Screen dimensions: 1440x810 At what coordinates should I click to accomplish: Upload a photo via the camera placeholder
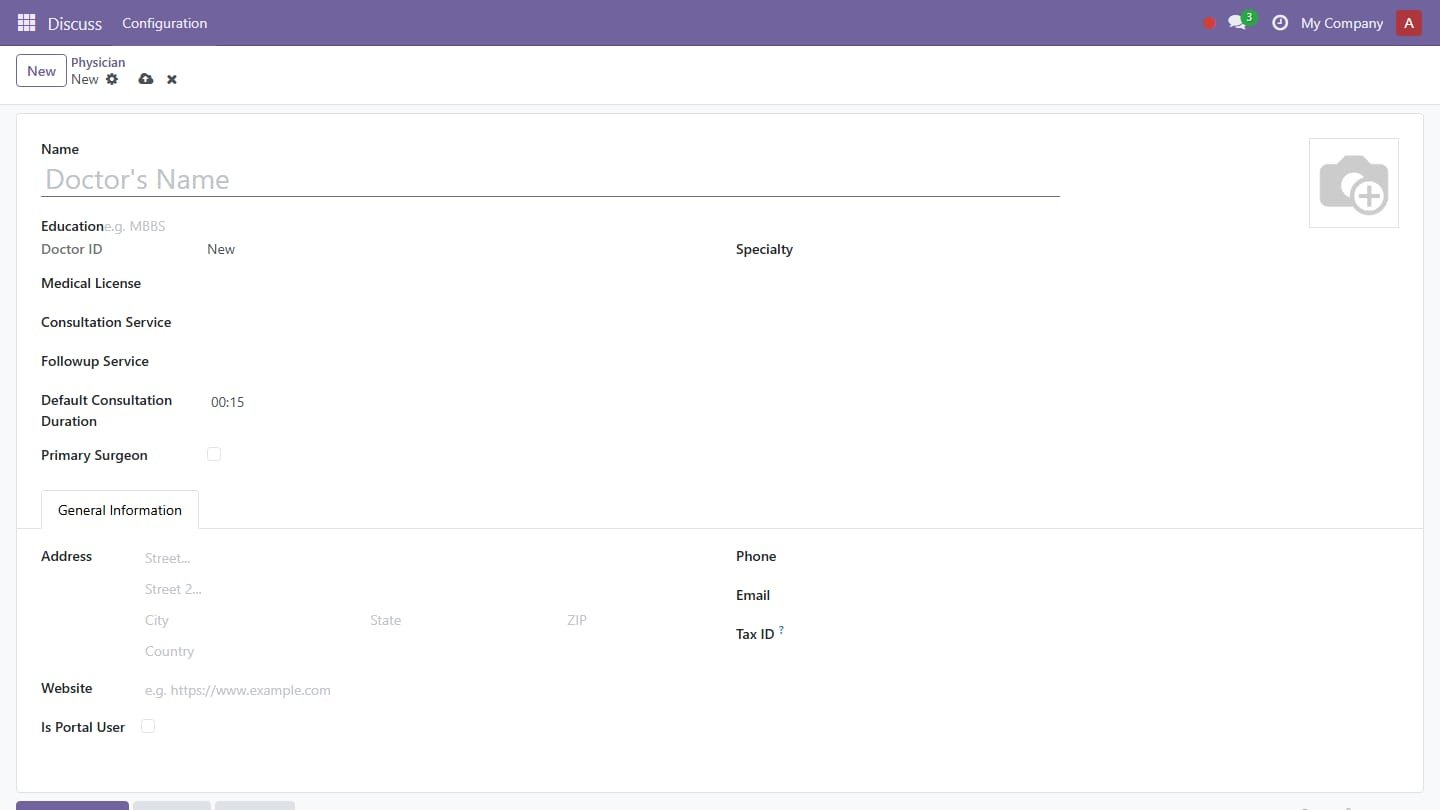[x=1354, y=183]
